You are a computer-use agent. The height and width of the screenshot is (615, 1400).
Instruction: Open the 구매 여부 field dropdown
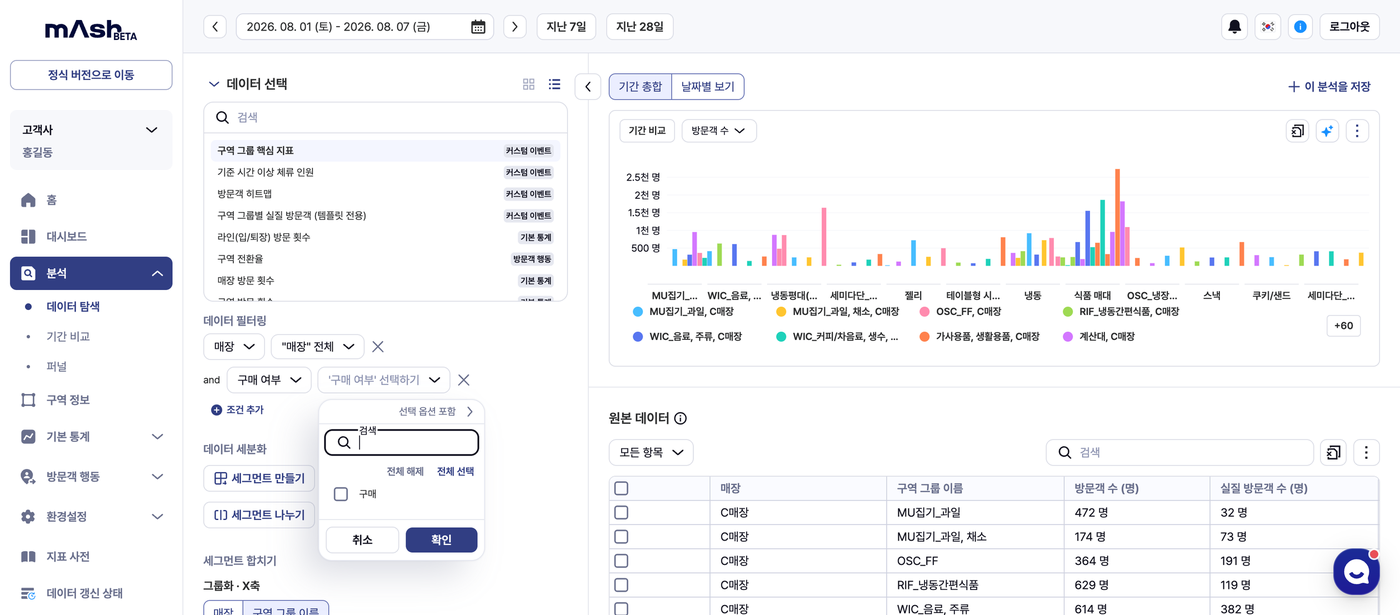[269, 380]
